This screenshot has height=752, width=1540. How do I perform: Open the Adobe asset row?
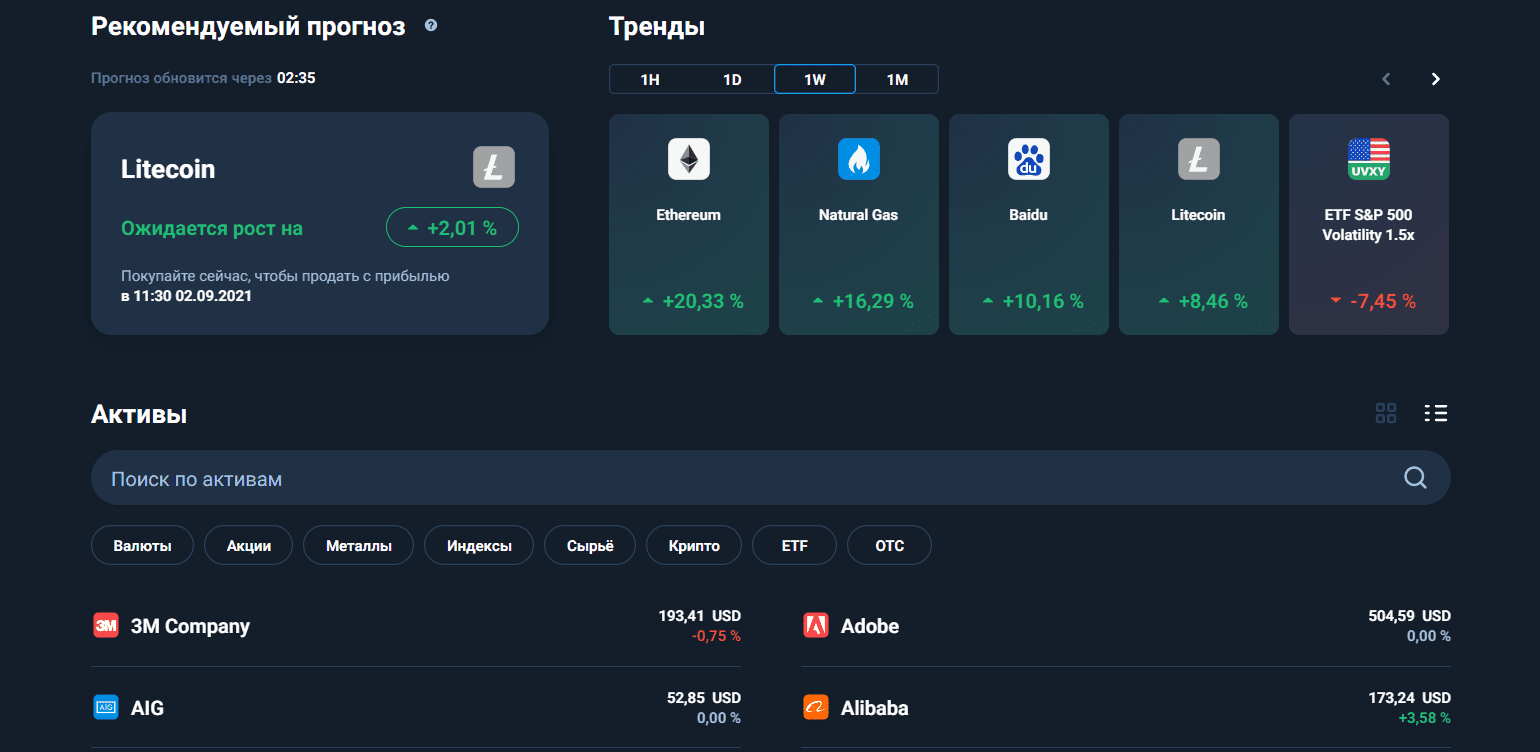(x=1126, y=626)
